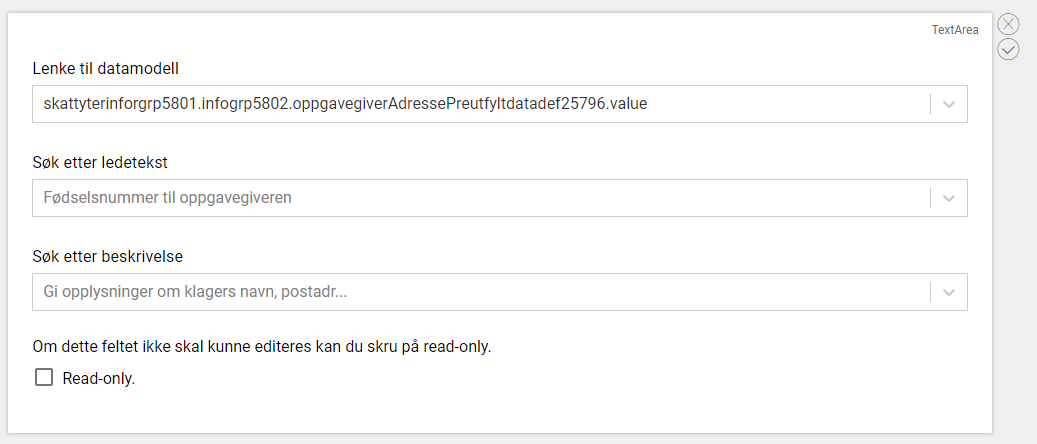Expand the Søk etter beskrivelse dropdown chevron
The width and height of the screenshot is (1037, 444).
(x=949, y=292)
